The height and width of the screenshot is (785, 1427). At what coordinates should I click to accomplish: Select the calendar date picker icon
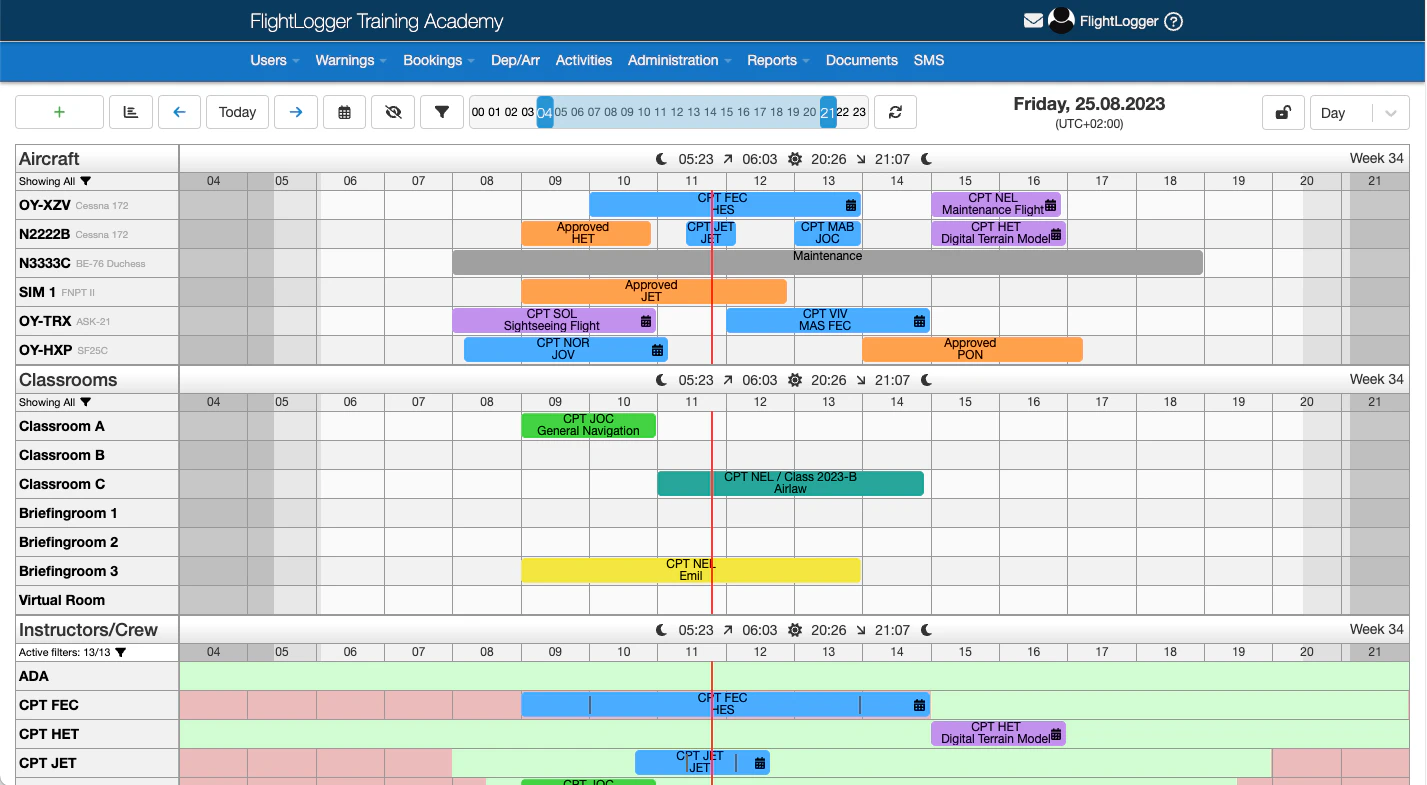pos(344,112)
